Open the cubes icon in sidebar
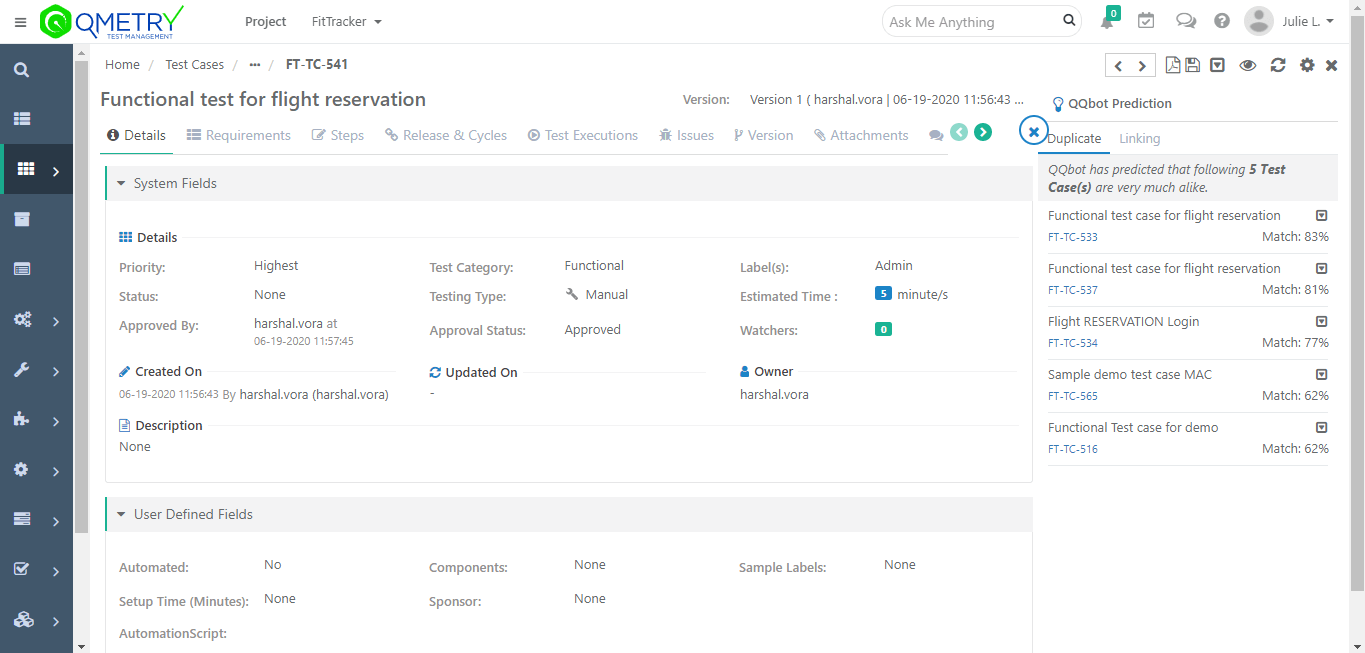 [23, 620]
